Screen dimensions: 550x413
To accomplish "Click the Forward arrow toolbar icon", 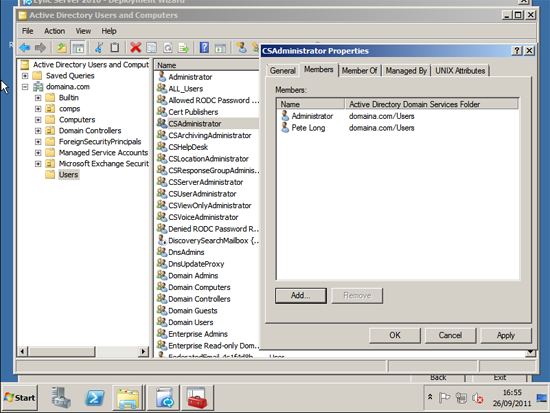I will (x=40, y=47).
